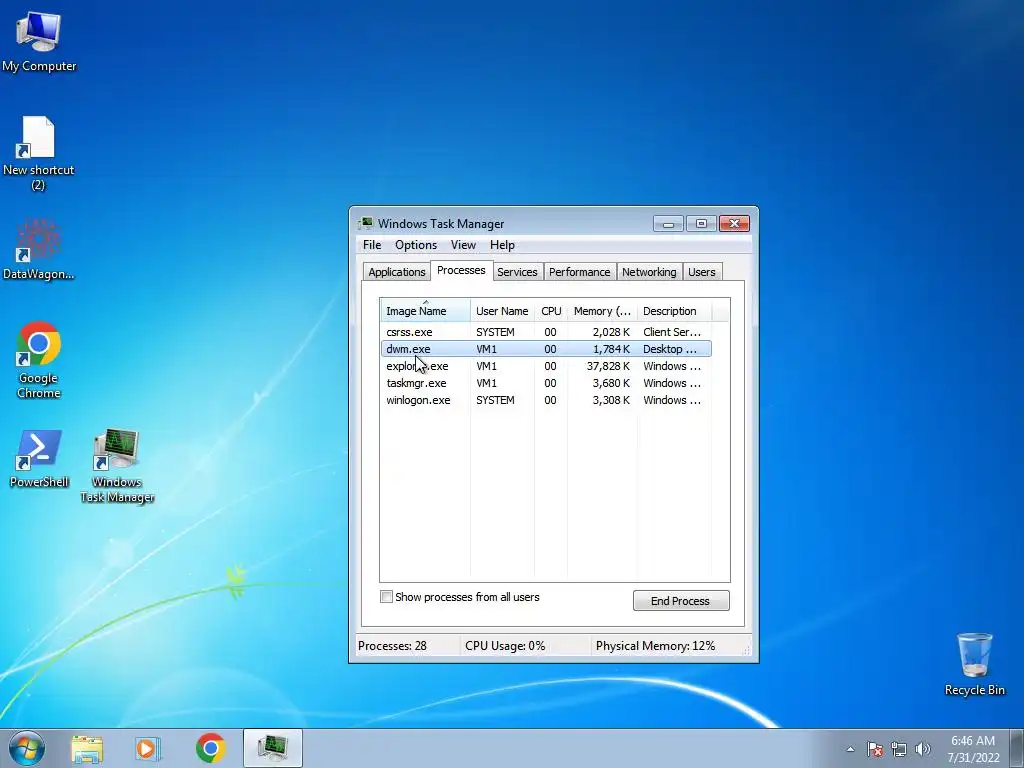Select the DataWagon desktop shortcut
Image resolution: width=1024 pixels, height=768 pixels.
click(x=39, y=249)
